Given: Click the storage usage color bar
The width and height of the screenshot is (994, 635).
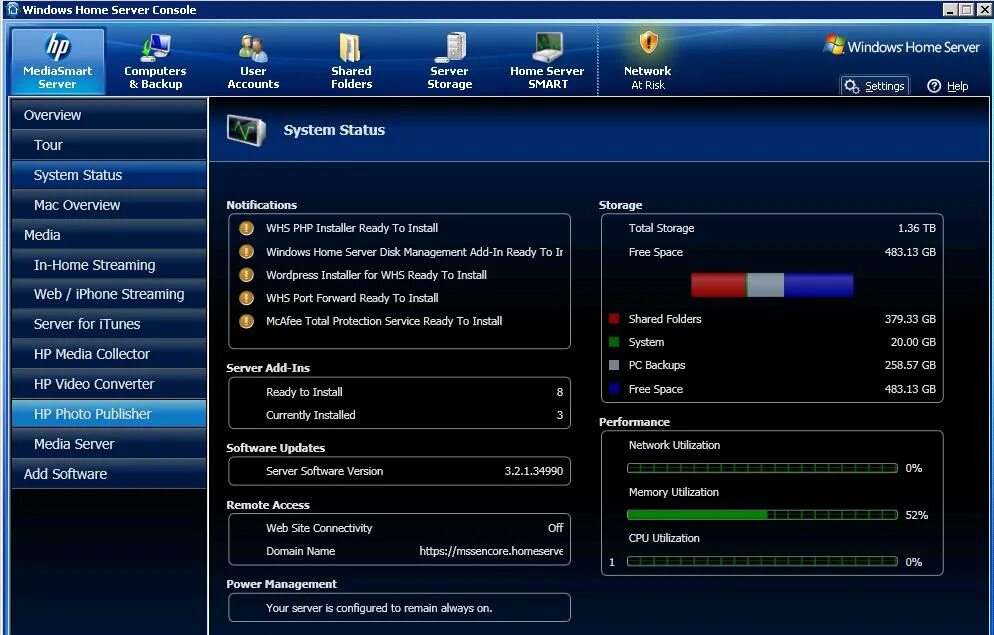Looking at the screenshot, I should pyautogui.click(x=772, y=285).
